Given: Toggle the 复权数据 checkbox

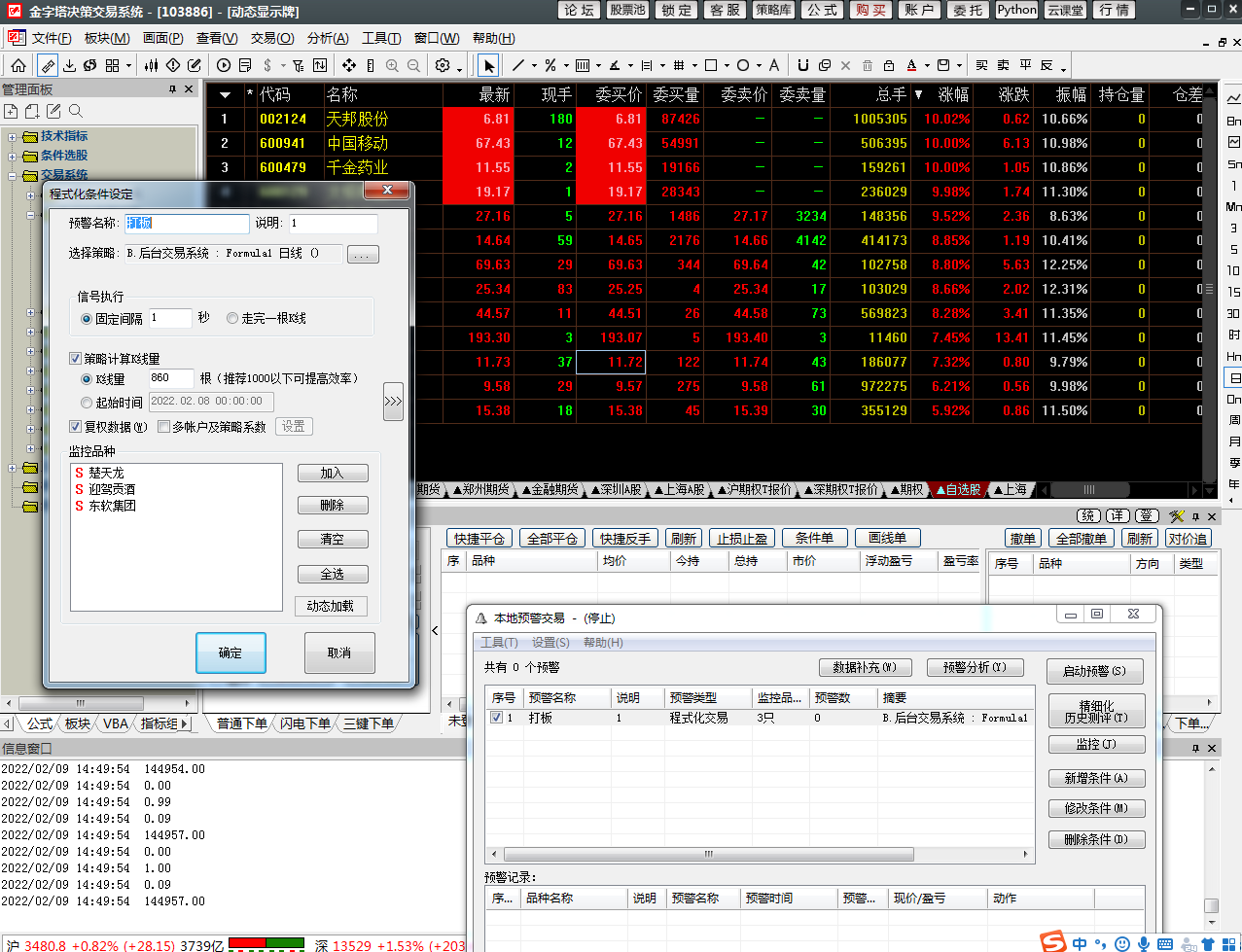Looking at the screenshot, I should click(x=76, y=427).
